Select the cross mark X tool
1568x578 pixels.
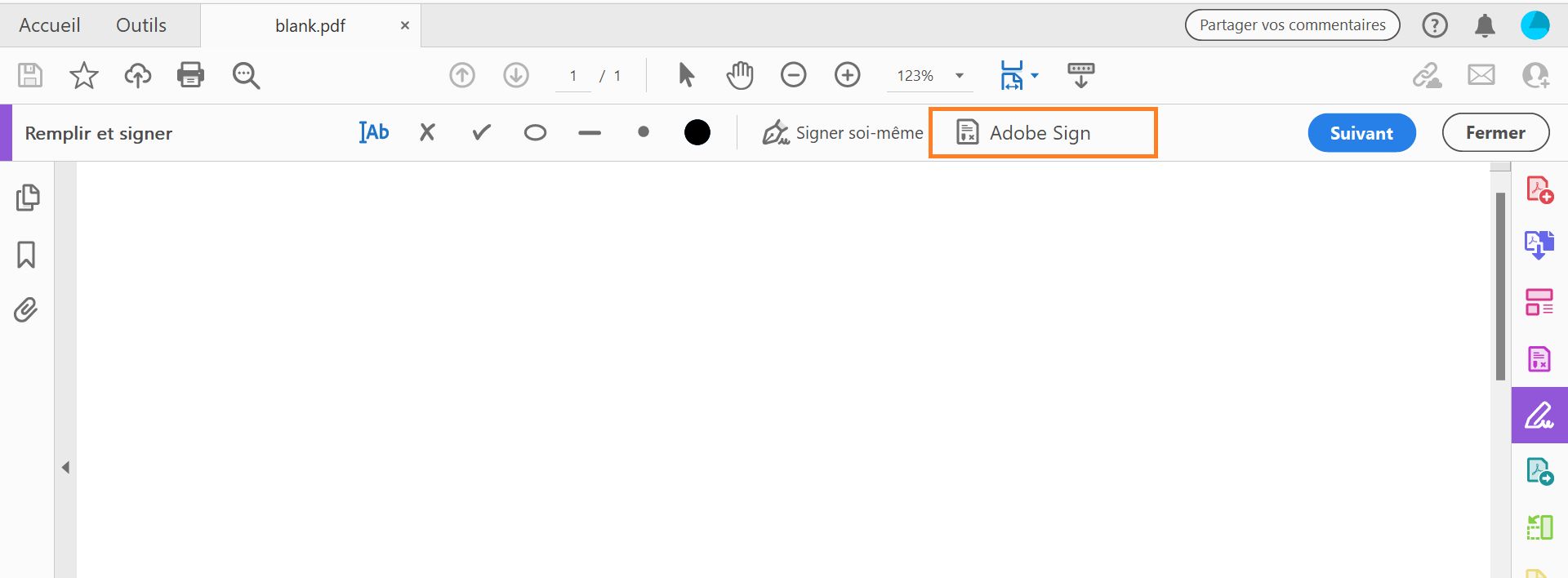click(427, 132)
